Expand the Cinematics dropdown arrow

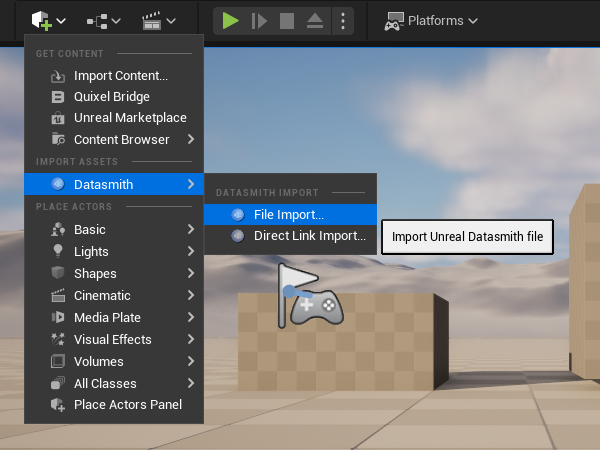click(x=171, y=21)
